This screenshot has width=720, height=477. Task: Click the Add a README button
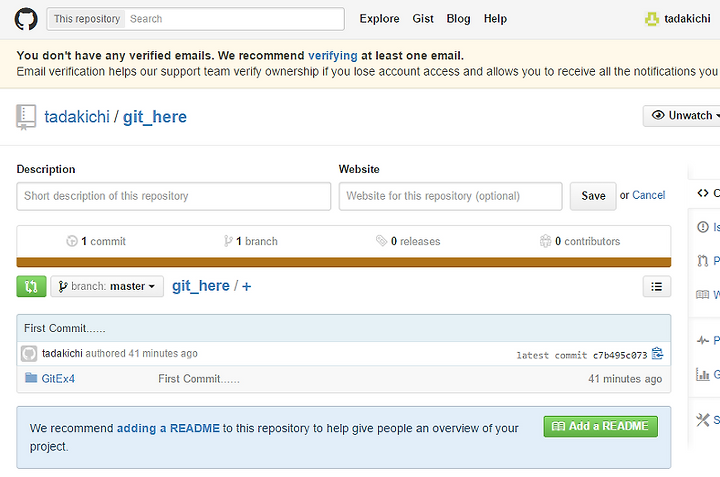601,426
